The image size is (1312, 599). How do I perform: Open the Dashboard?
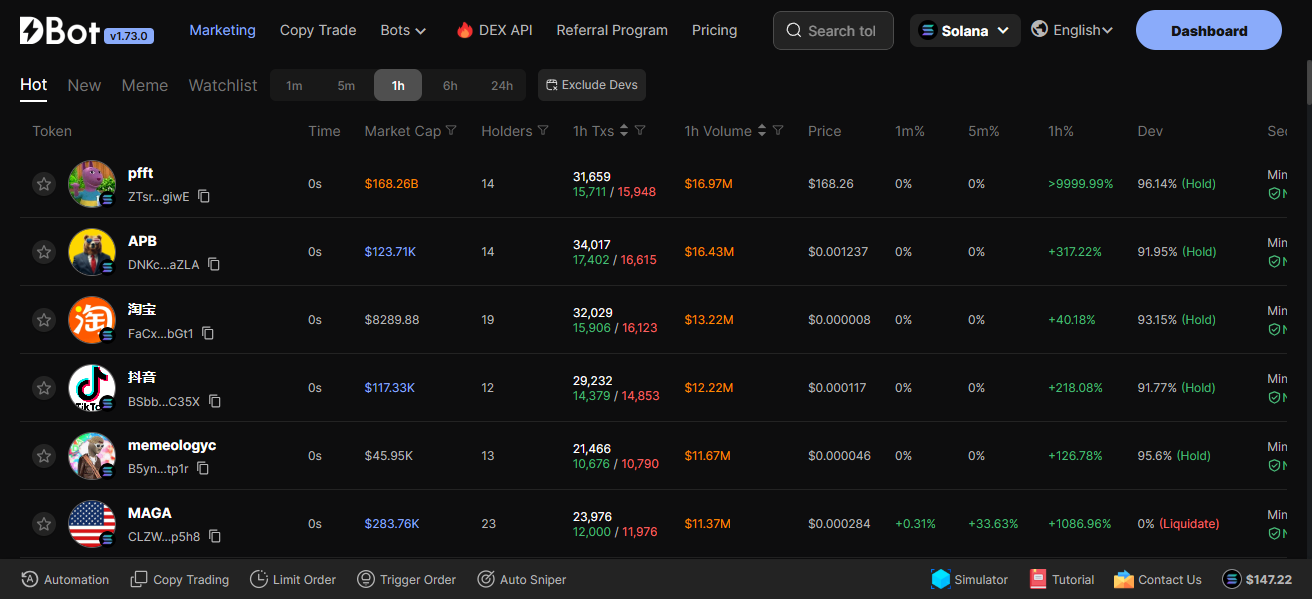[x=1209, y=31]
